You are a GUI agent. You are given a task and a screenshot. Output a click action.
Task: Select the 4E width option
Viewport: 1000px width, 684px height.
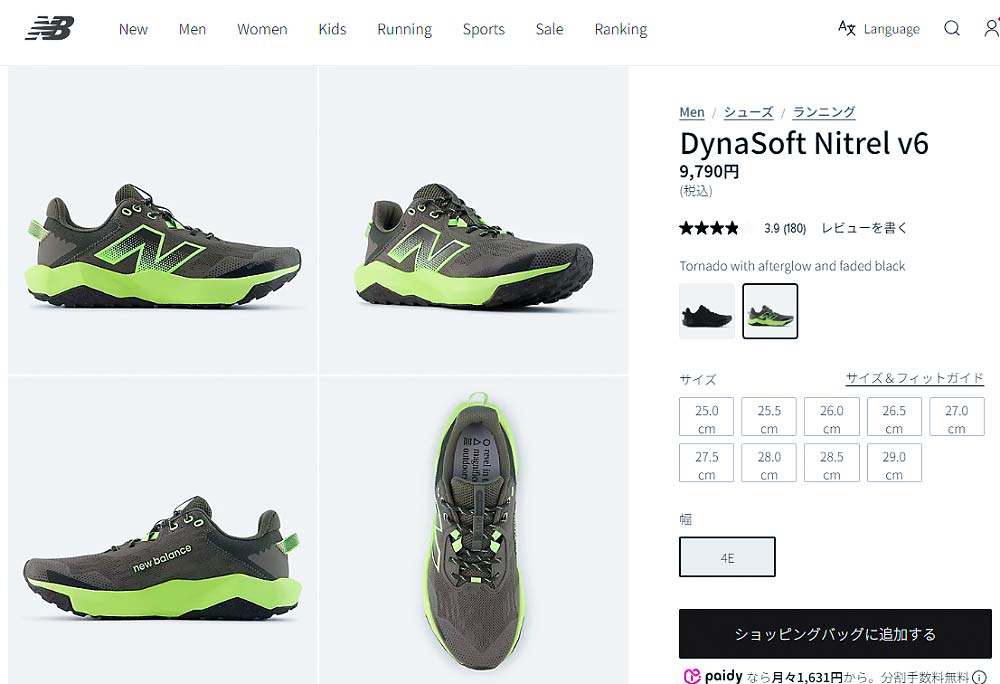click(x=727, y=558)
